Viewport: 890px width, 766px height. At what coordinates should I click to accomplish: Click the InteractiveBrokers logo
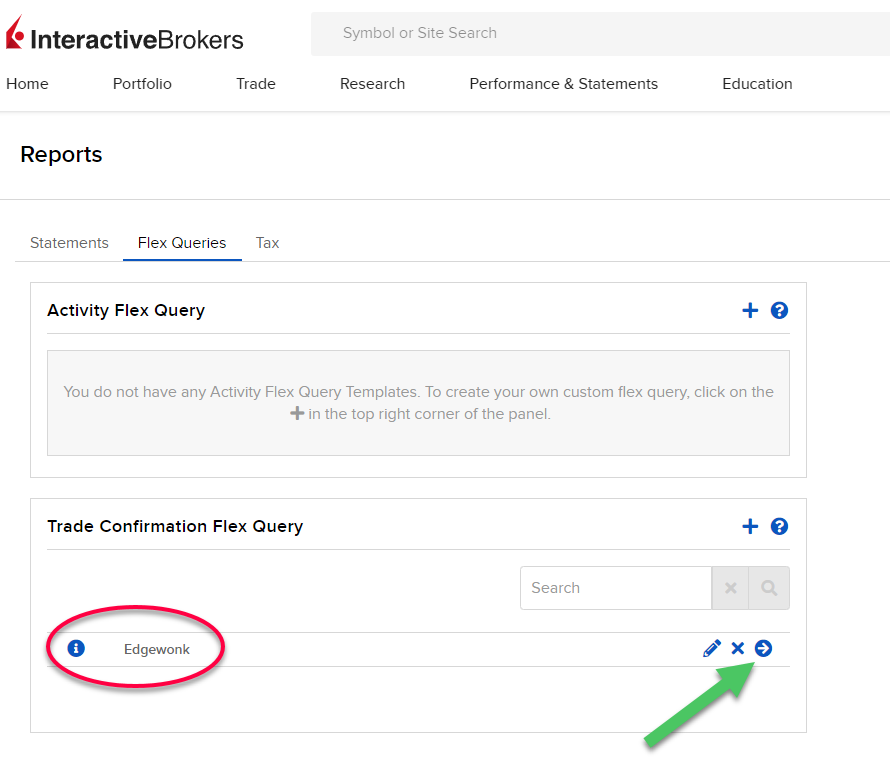point(125,33)
